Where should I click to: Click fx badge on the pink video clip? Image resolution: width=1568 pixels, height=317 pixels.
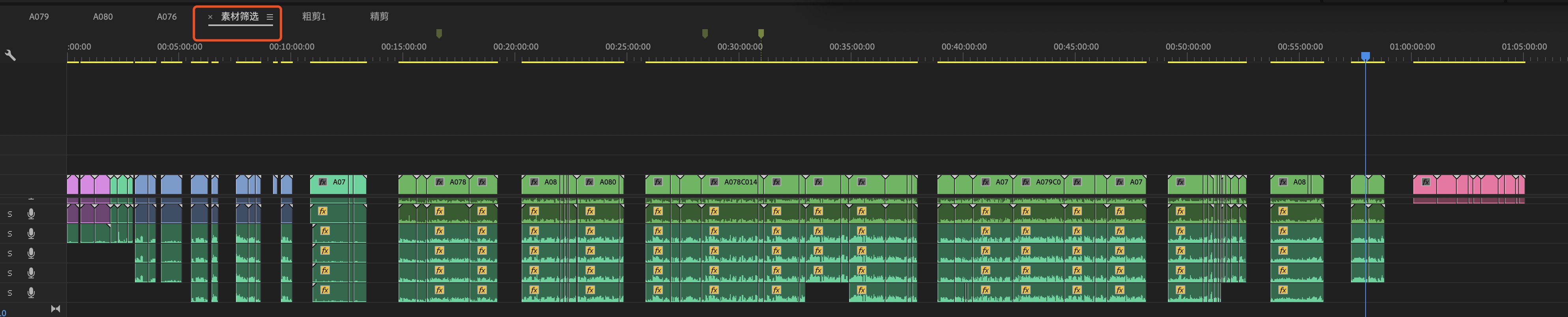[x=1425, y=182]
